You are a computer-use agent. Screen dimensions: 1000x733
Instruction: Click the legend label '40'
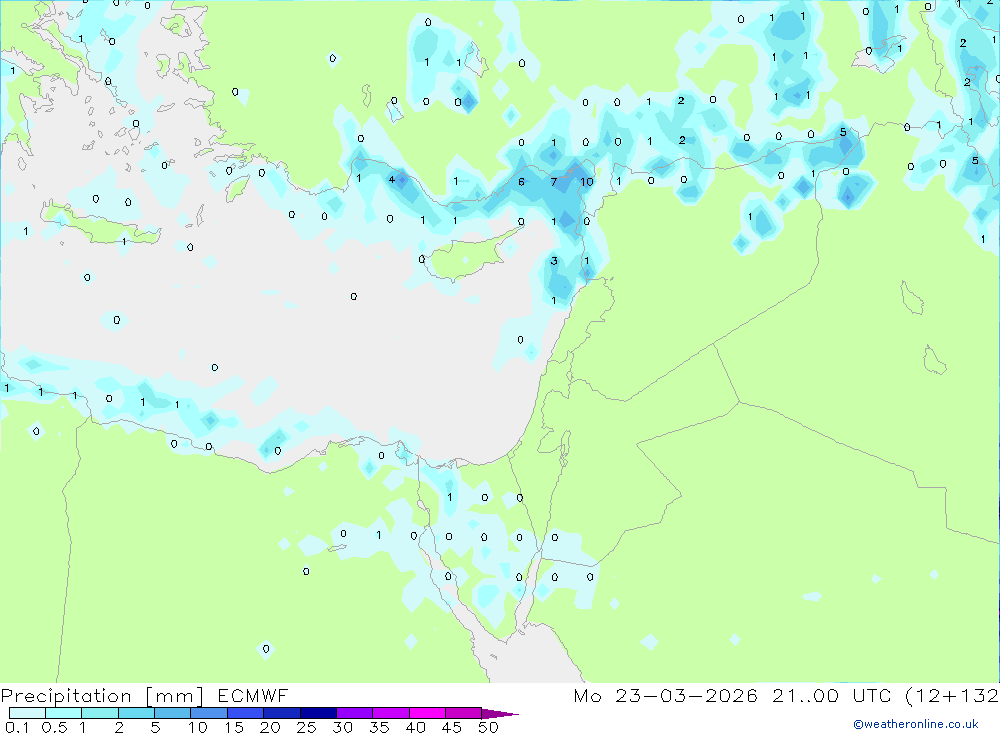[x=415, y=727]
